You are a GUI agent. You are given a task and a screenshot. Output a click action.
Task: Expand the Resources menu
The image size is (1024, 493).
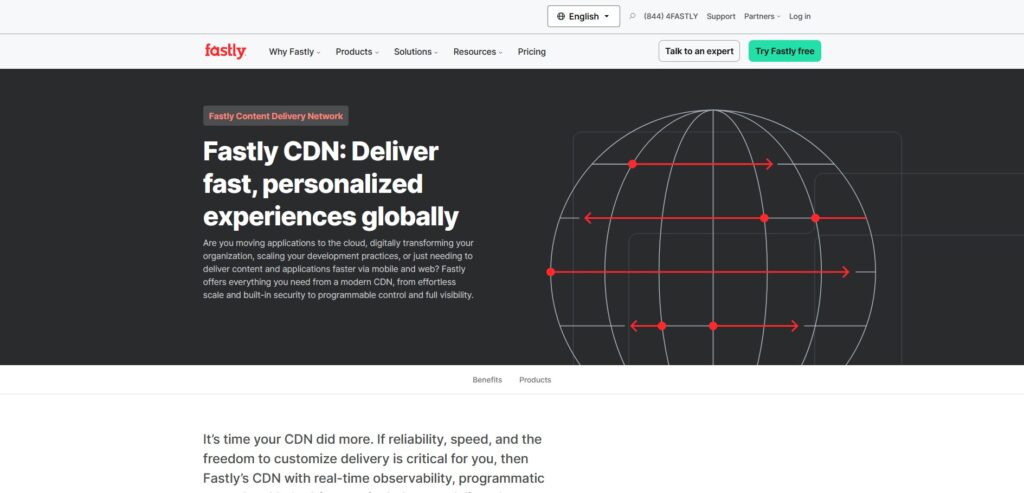(x=478, y=52)
